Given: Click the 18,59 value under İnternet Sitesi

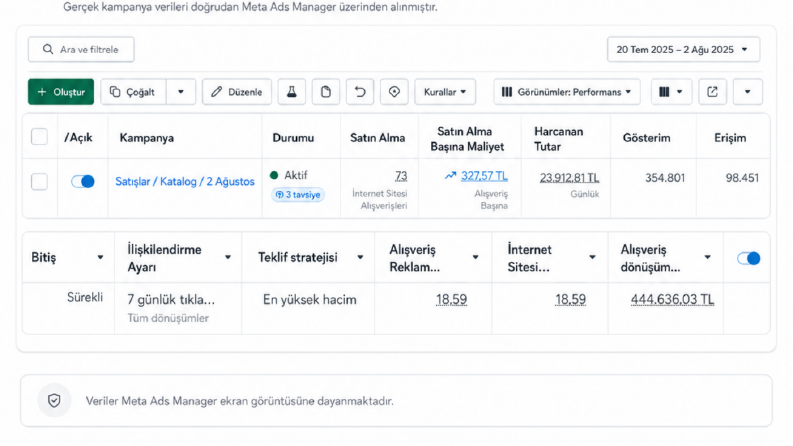Looking at the screenshot, I should coord(570,300).
